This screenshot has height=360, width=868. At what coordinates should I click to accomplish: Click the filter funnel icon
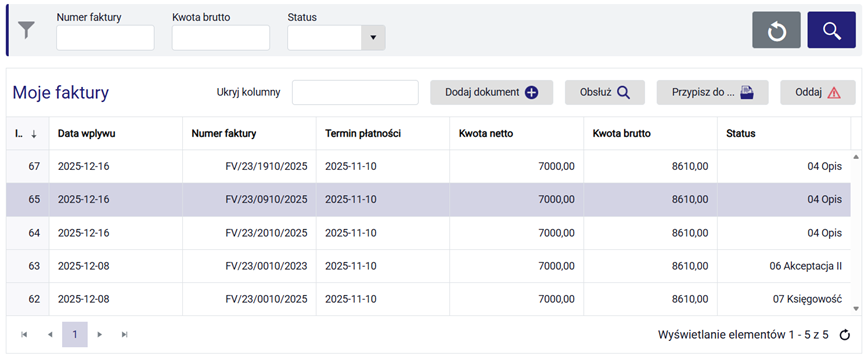(27, 30)
